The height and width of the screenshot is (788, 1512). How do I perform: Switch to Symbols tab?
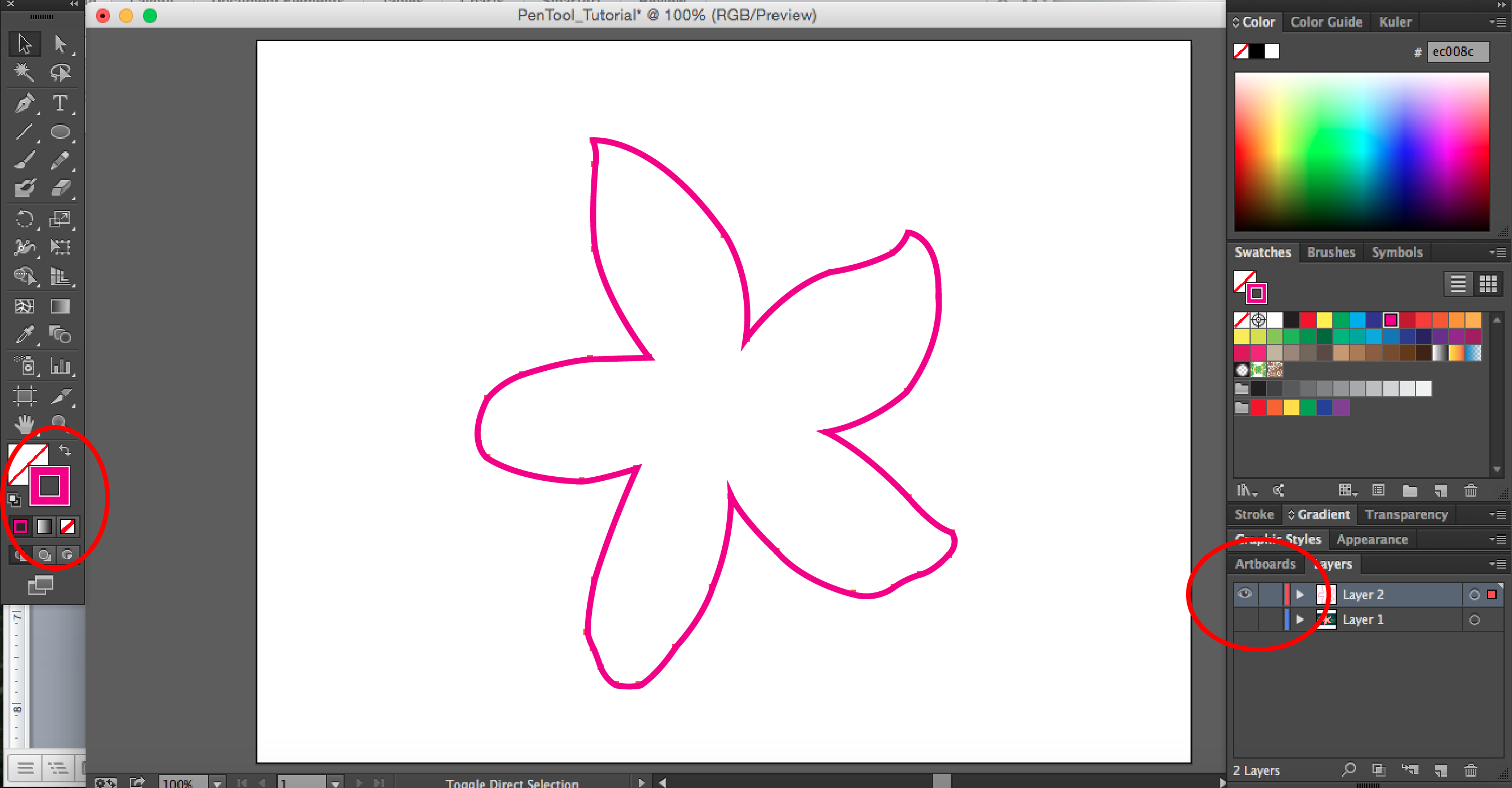pos(1397,252)
